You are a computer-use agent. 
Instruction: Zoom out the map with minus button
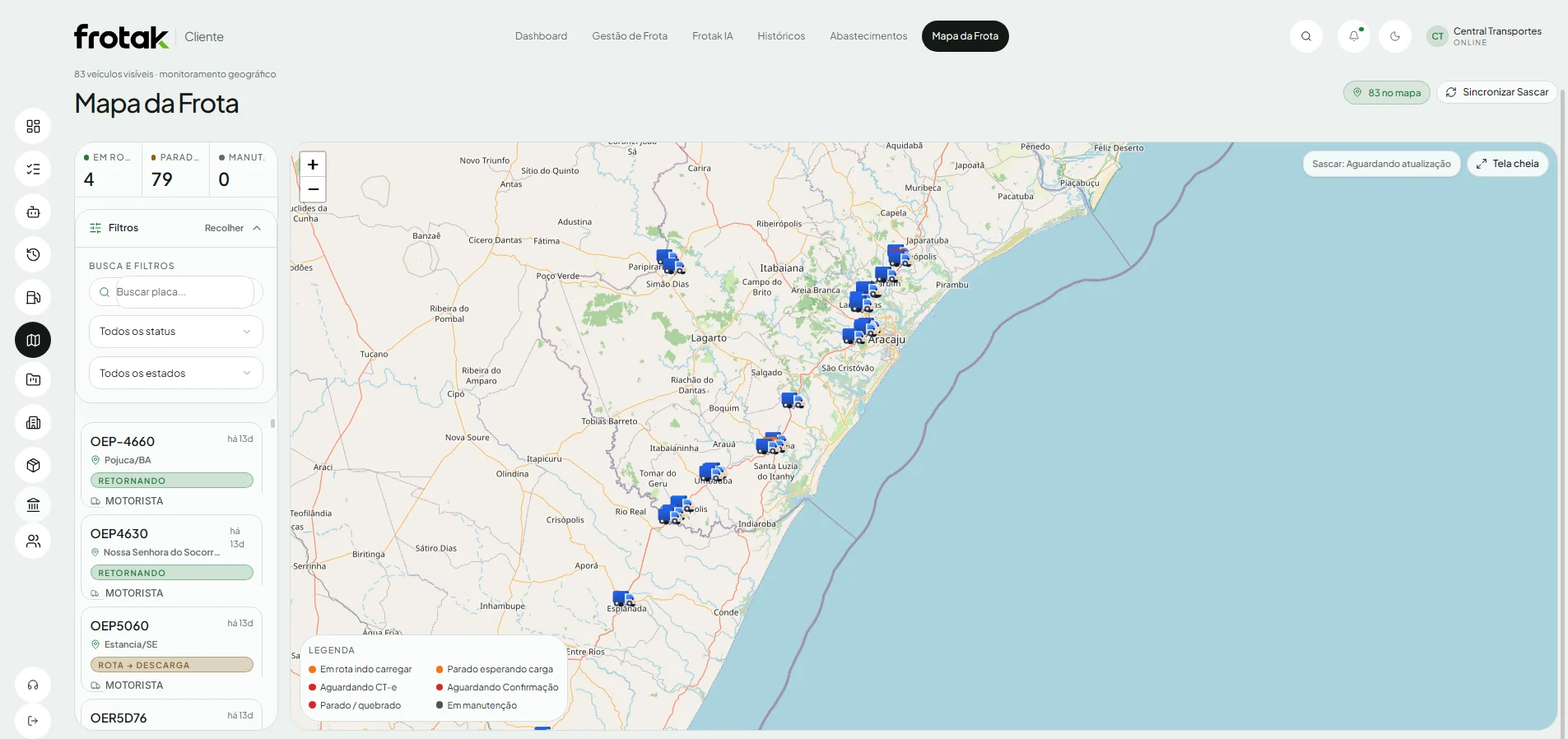click(313, 189)
